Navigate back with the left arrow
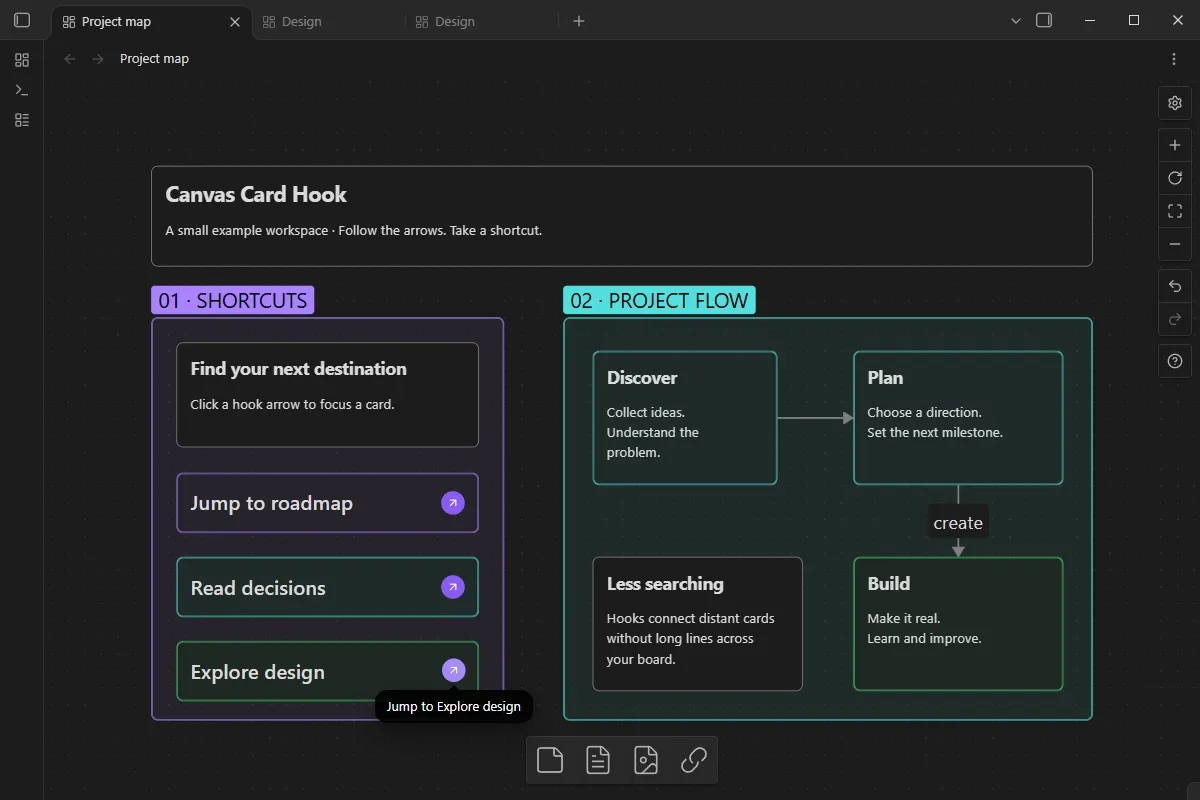 click(70, 59)
